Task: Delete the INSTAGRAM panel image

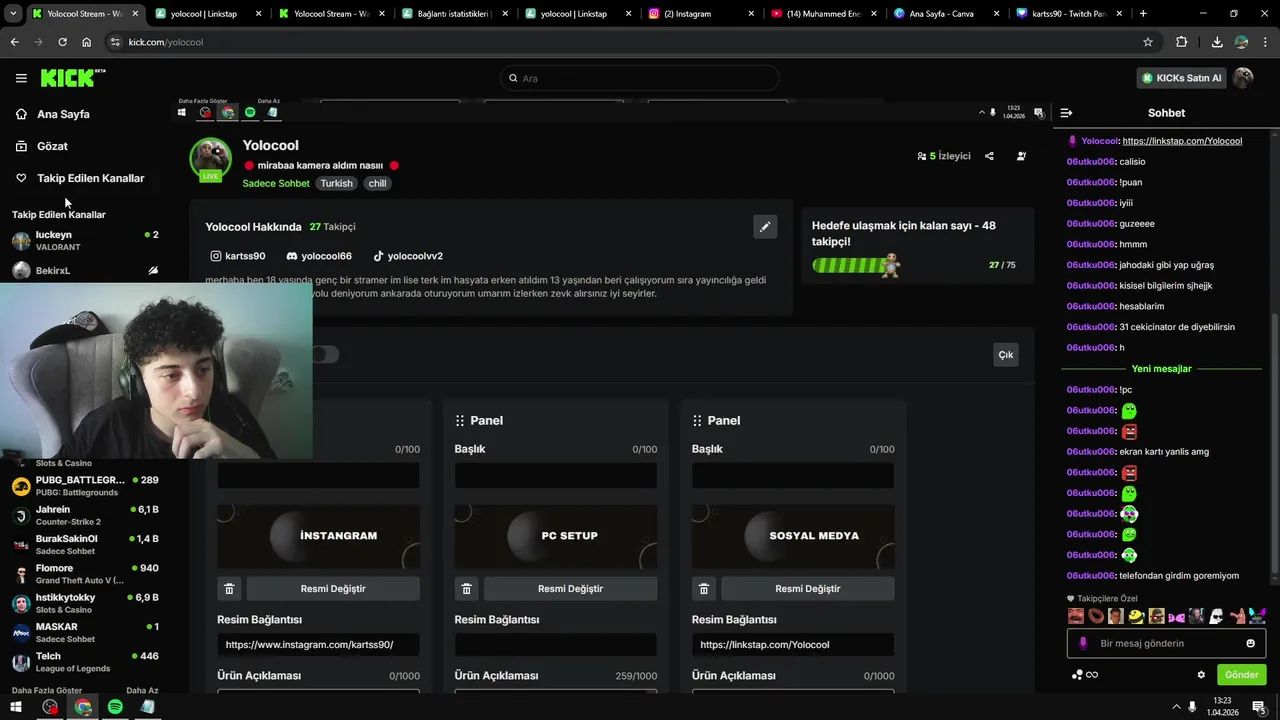Action: pos(229,589)
